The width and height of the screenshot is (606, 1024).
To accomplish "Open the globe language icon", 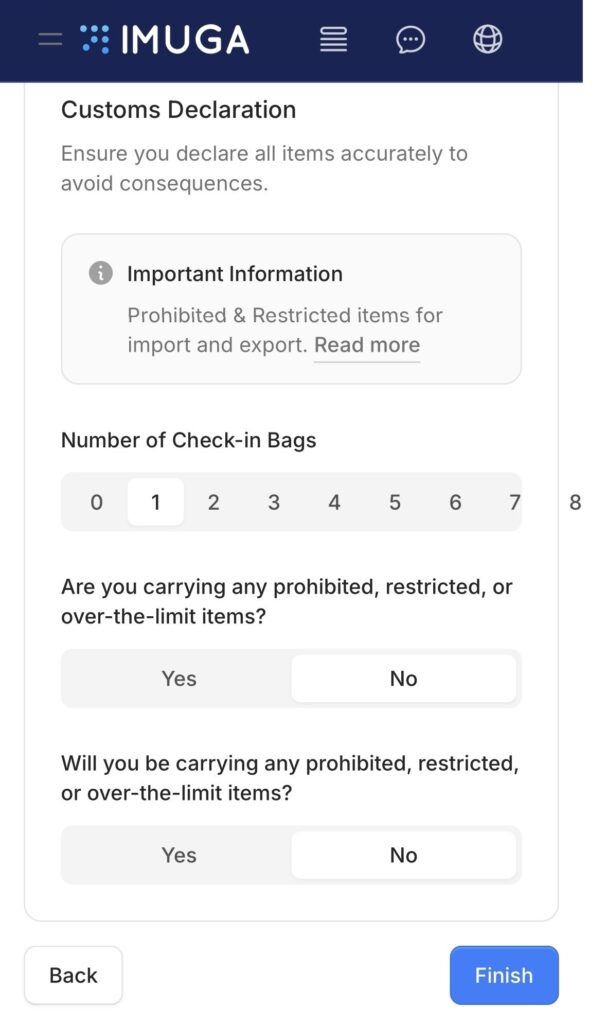I will pos(487,40).
